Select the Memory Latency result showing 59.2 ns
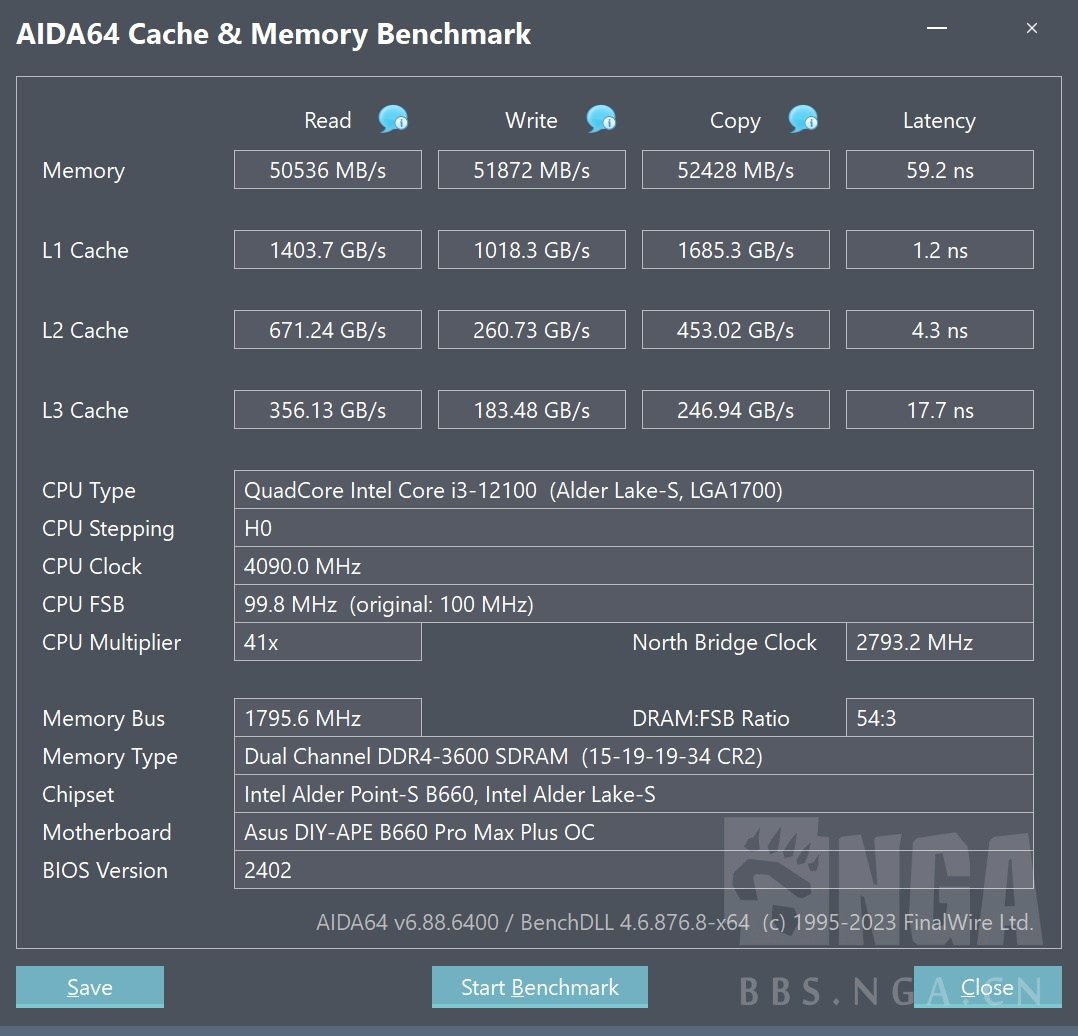Screen dimensions: 1078x1036 click(x=939, y=169)
